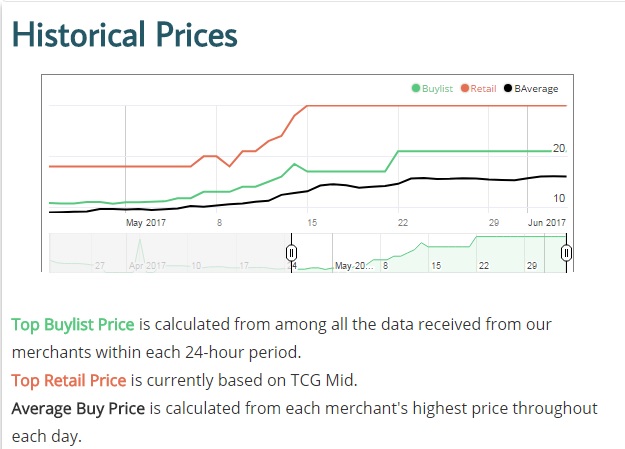Click the green Buylist legend dot
The height and width of the screenshot is (449, 625).
click(x=416, y=89)
